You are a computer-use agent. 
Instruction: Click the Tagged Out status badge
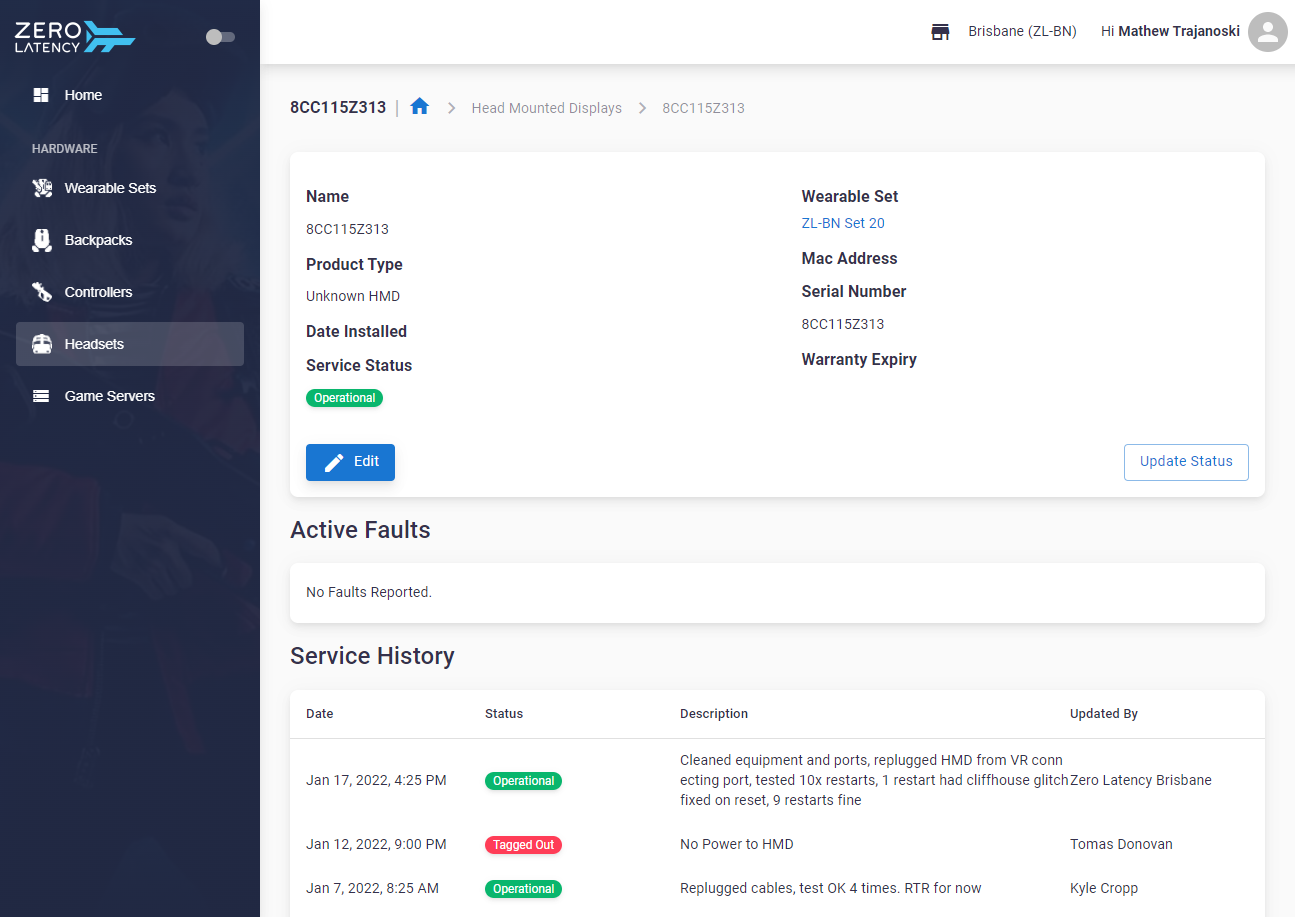[x=523, y=845]
